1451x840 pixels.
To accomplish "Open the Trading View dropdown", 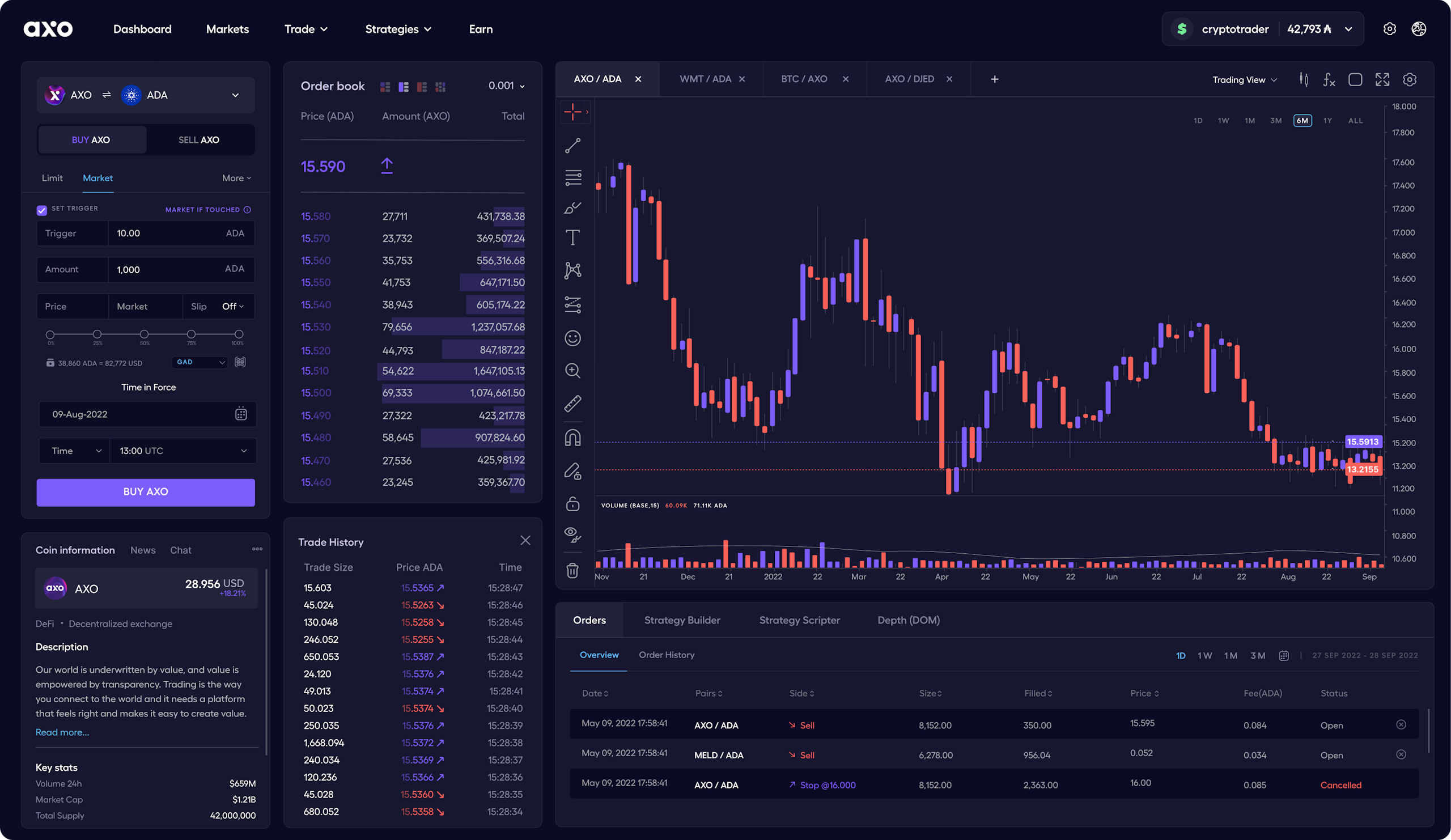I will [x=1245, y=79].
